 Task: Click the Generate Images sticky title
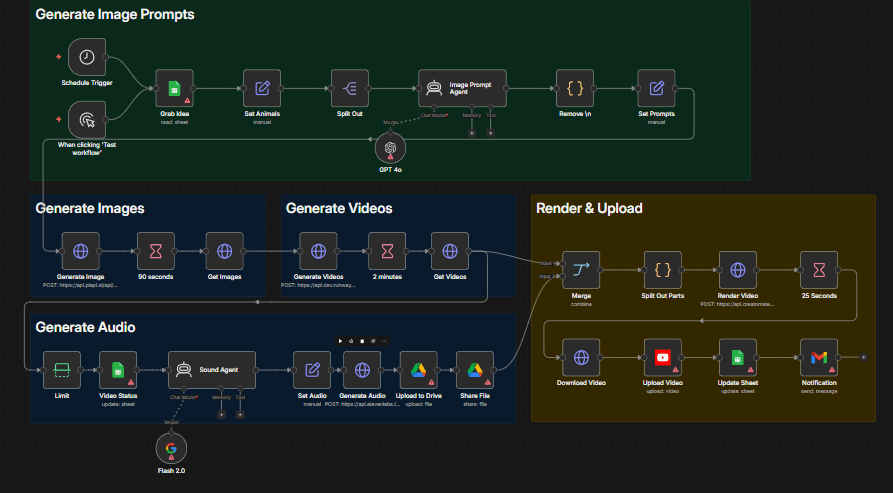pos(90,208)
